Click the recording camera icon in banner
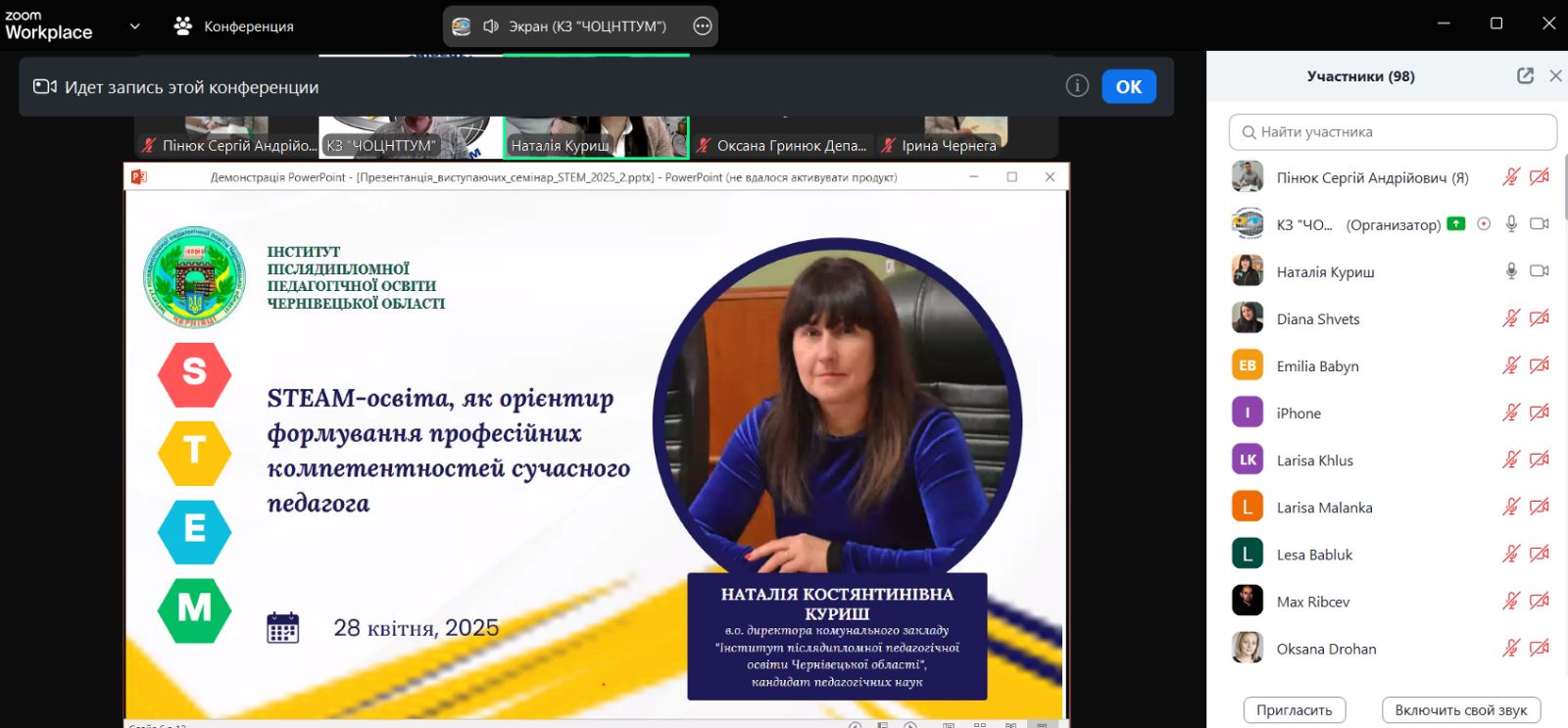1568x728 pixels. point(45,86)
